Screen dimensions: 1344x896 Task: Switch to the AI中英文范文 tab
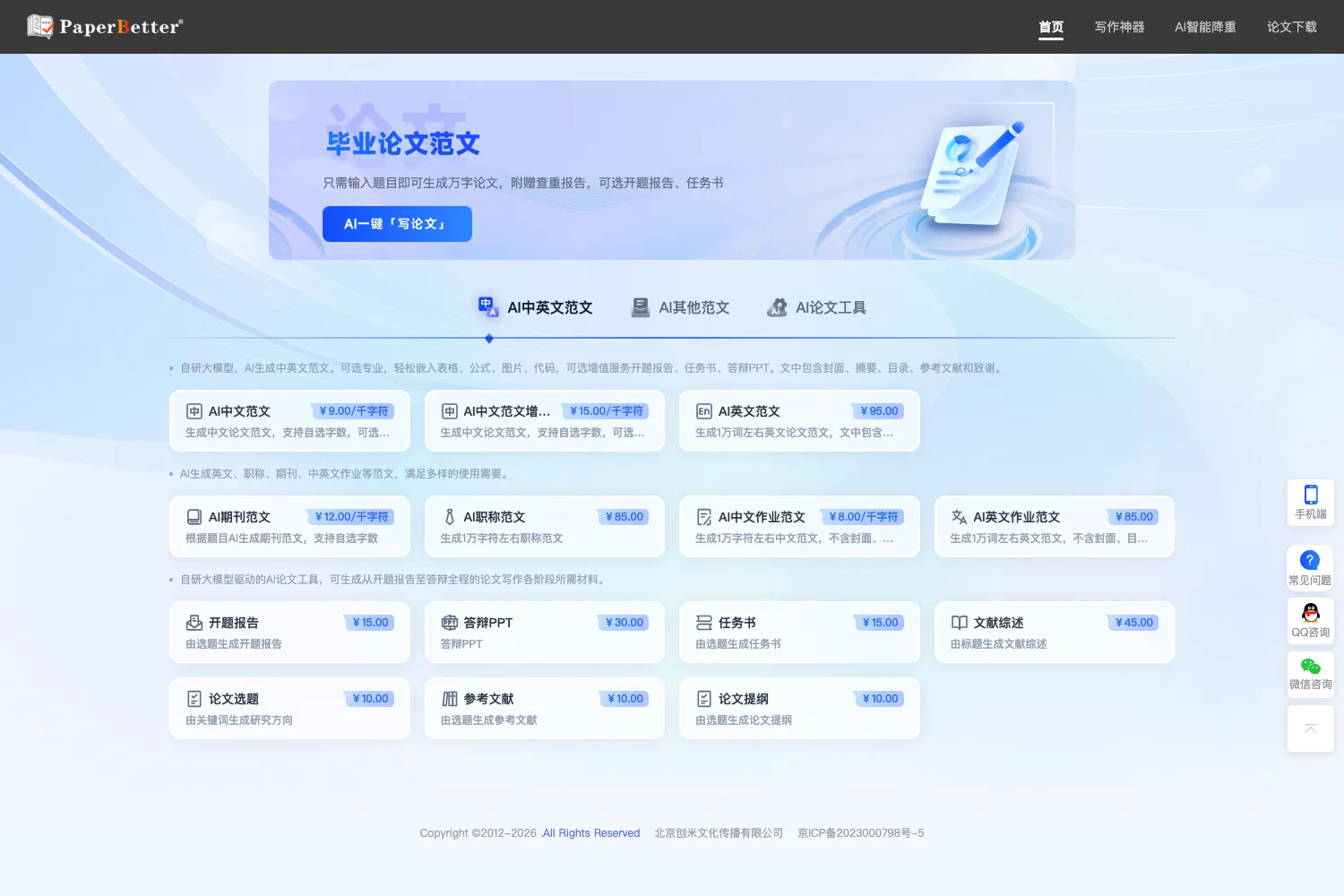click(x=535, y=307)
